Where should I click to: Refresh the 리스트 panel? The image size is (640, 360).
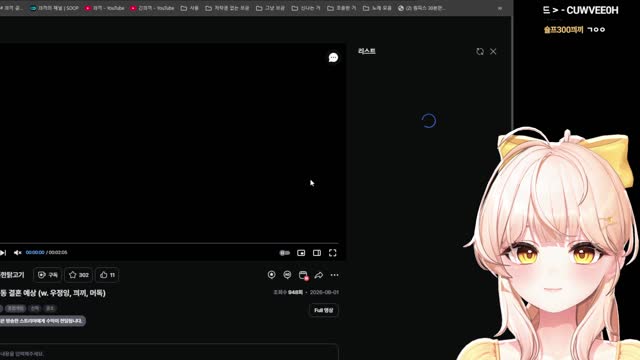[x=480, y=51]
